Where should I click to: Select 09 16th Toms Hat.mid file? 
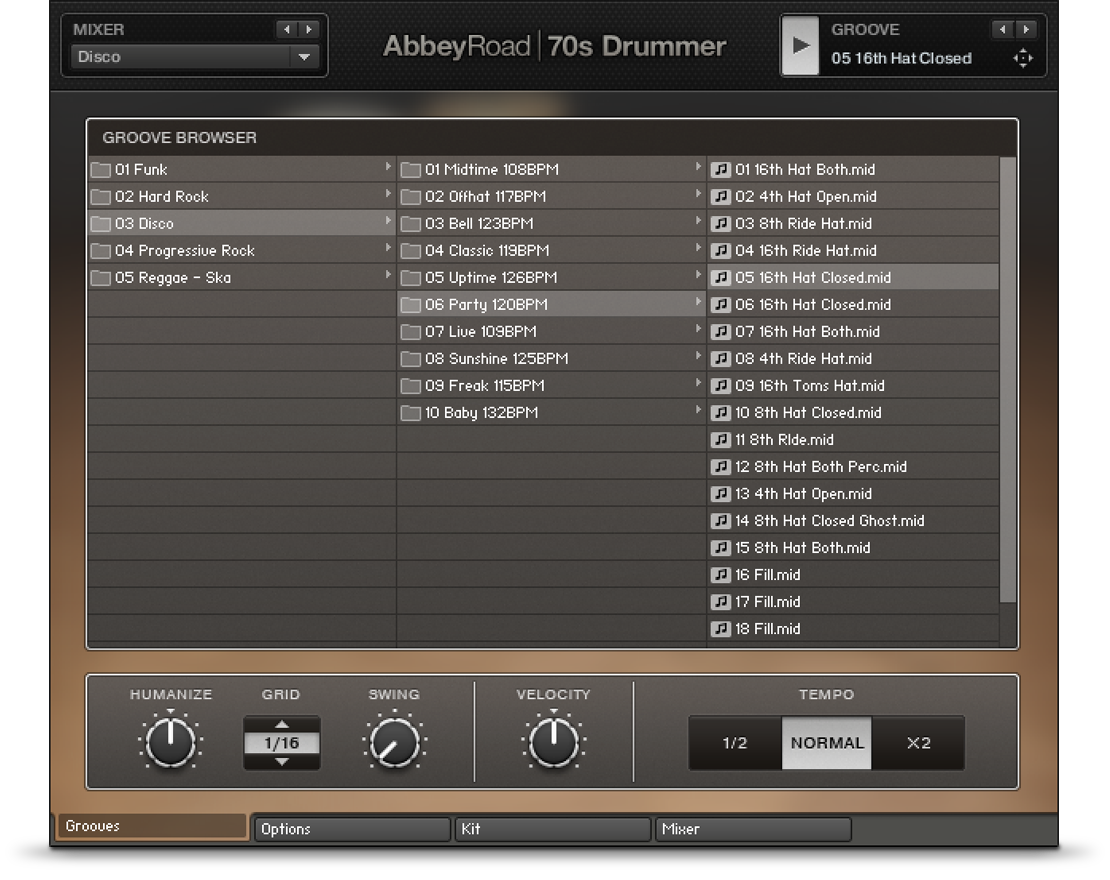853,385
